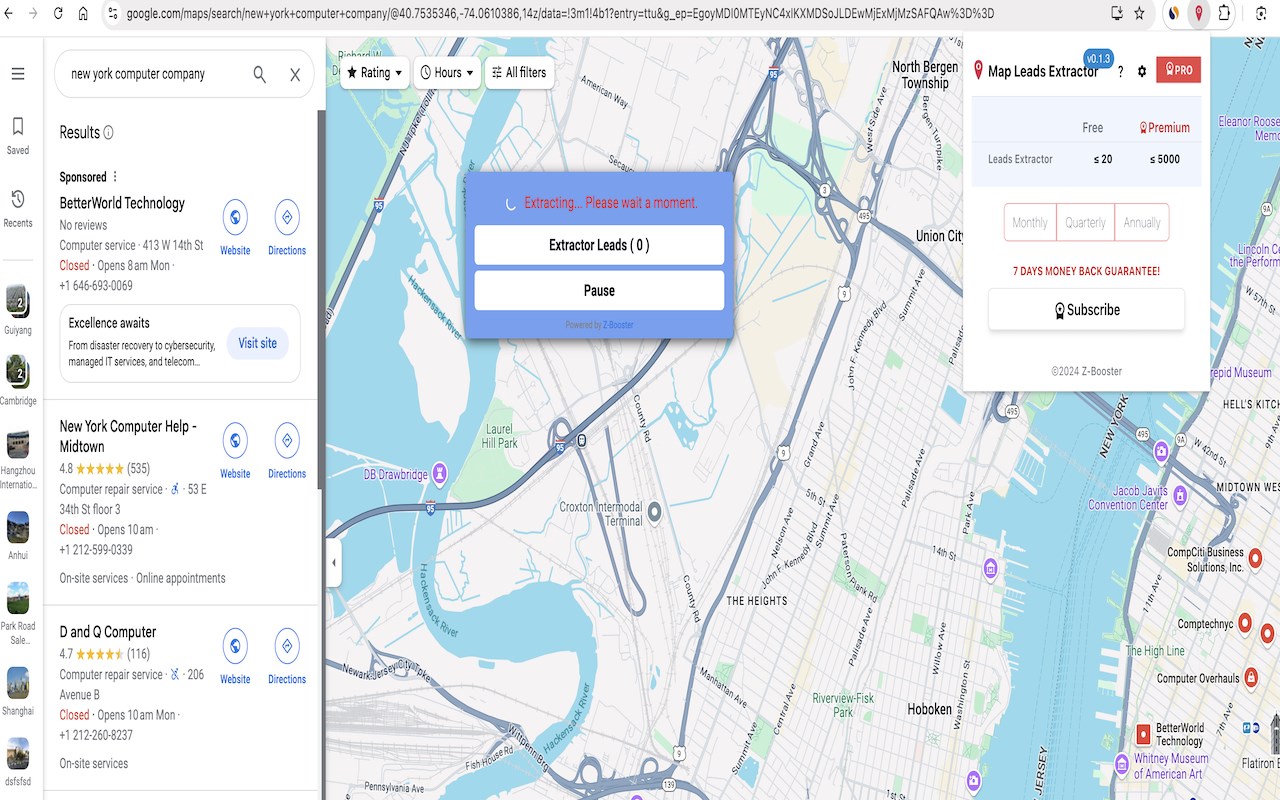Viewport: 1280px width, 800px height.
Task: Click Extractor Leads ( 0 ) button
Action: tap(599, 245)
